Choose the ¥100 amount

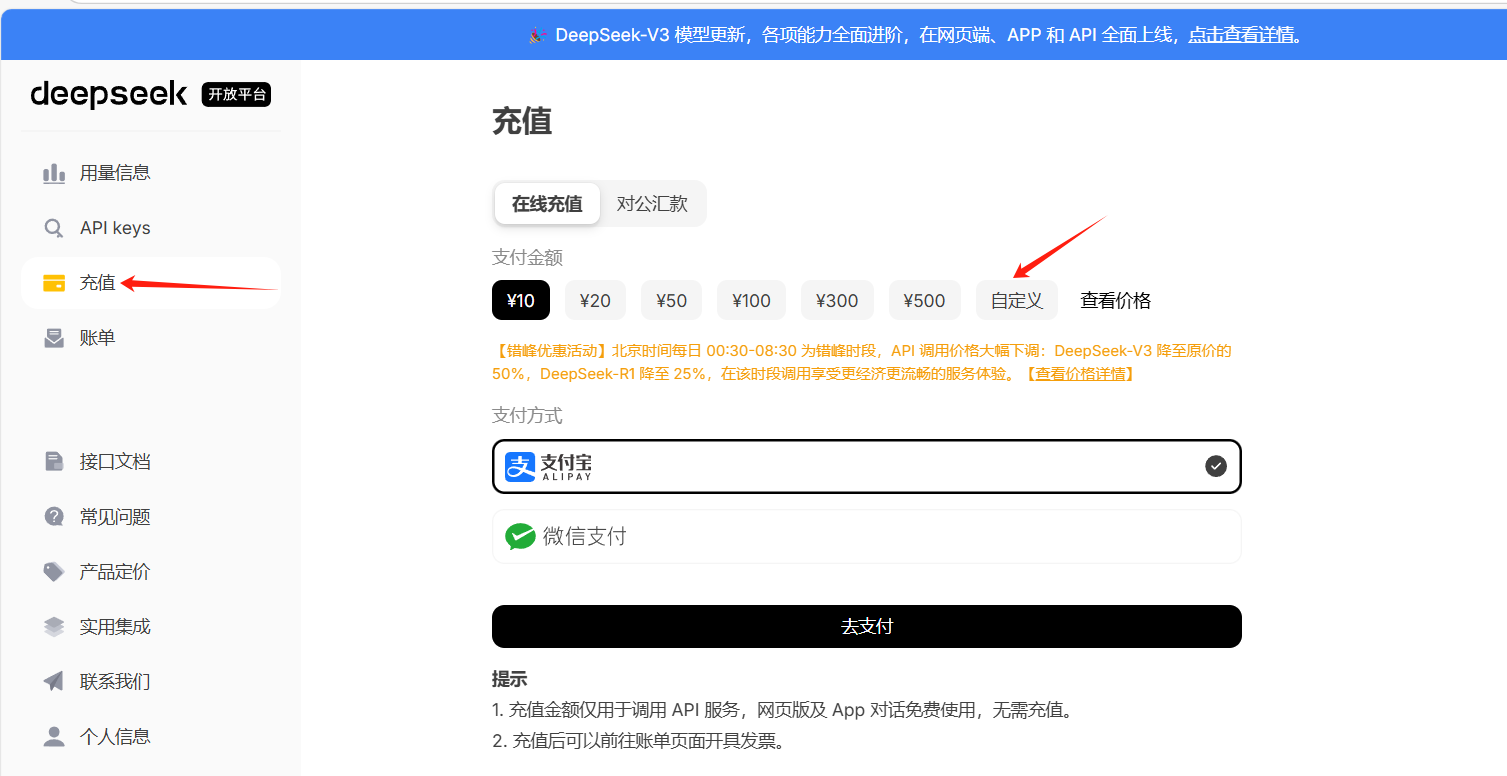tap(751, 301)
